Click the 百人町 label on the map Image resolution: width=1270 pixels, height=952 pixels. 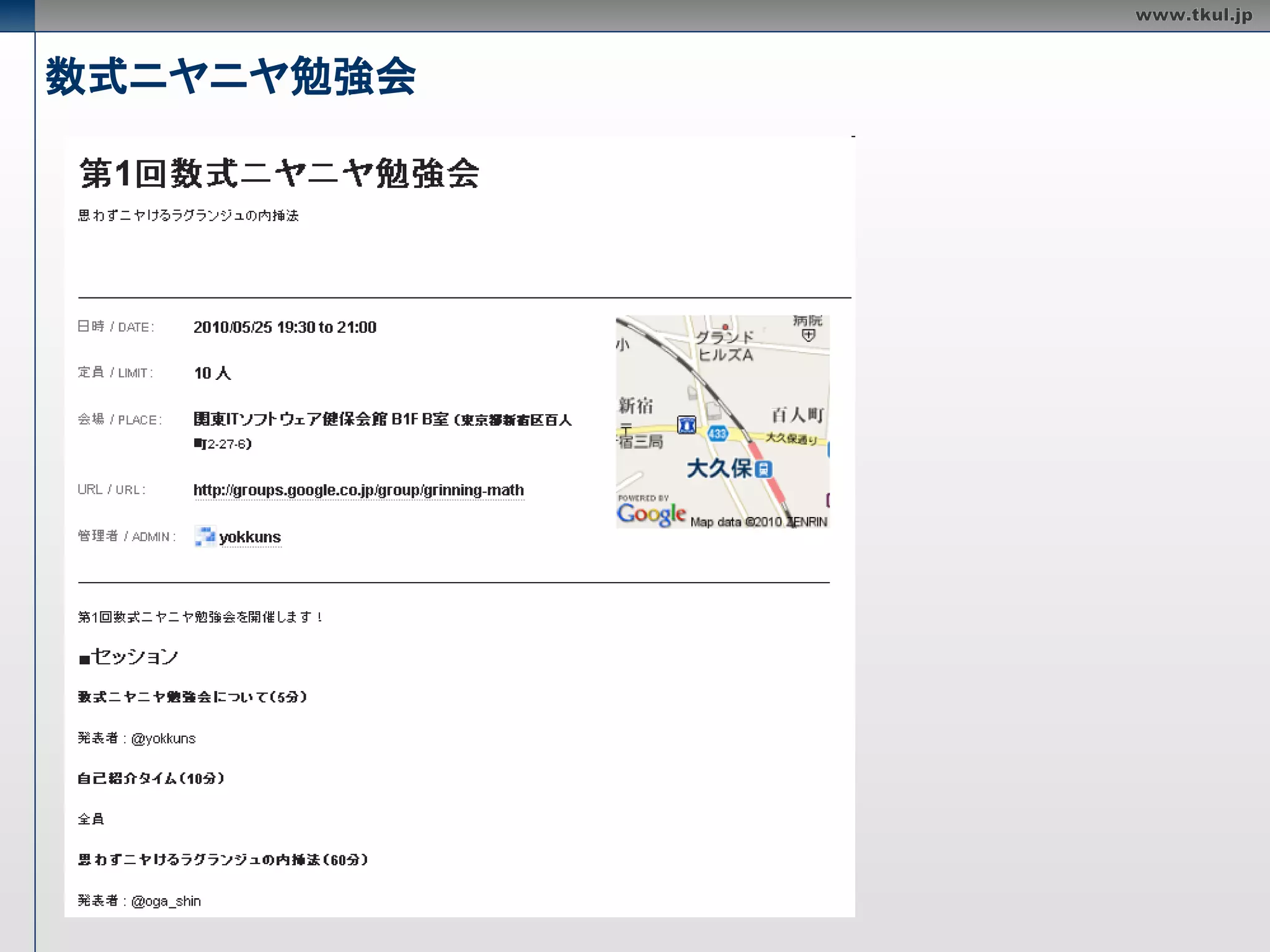click(797, 414)
